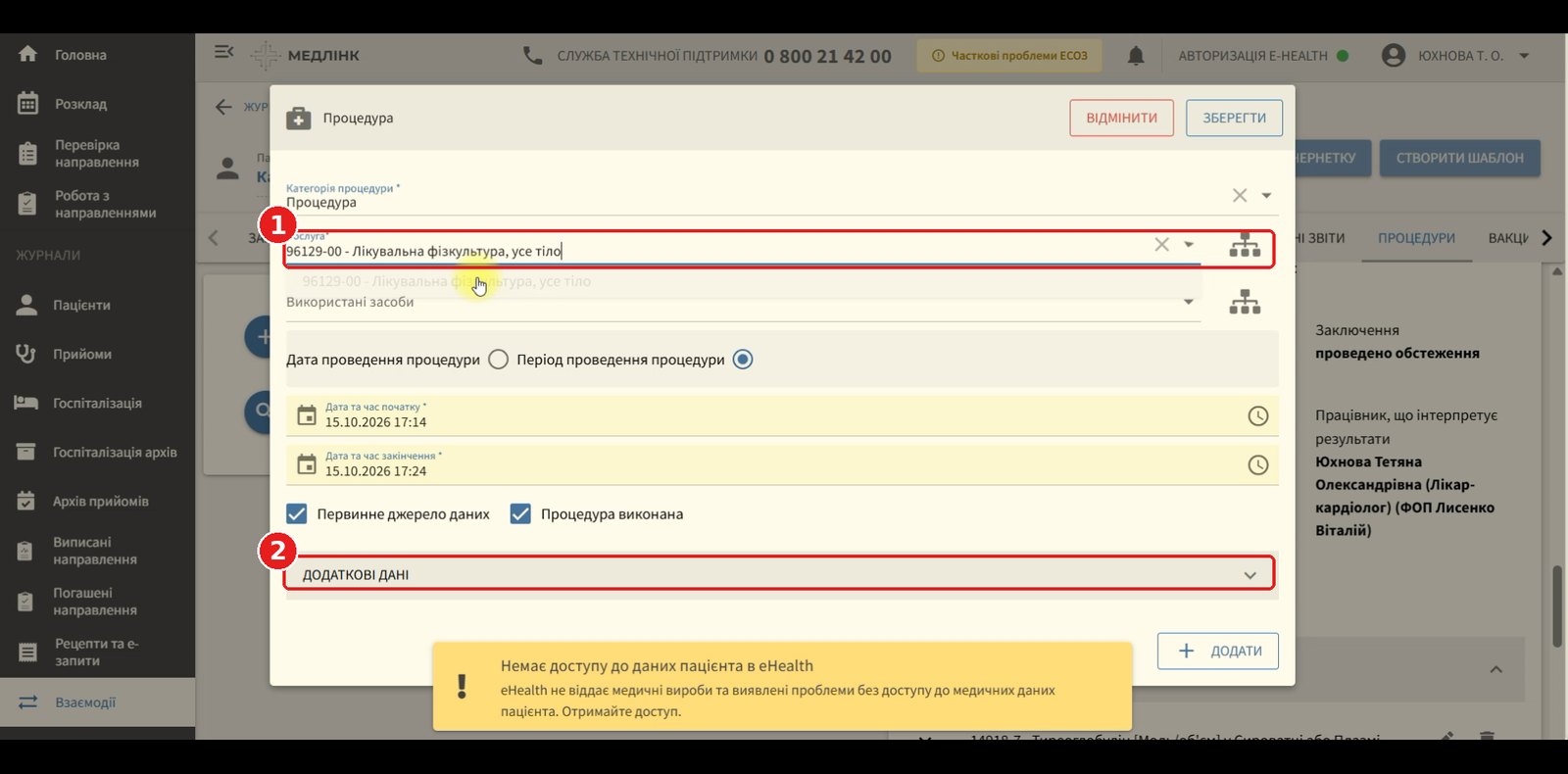Click the СТВОРИТИ ШАБЛОН button
The image size is (1568, 774).
pyautogui.click(x=1459, y=158)
